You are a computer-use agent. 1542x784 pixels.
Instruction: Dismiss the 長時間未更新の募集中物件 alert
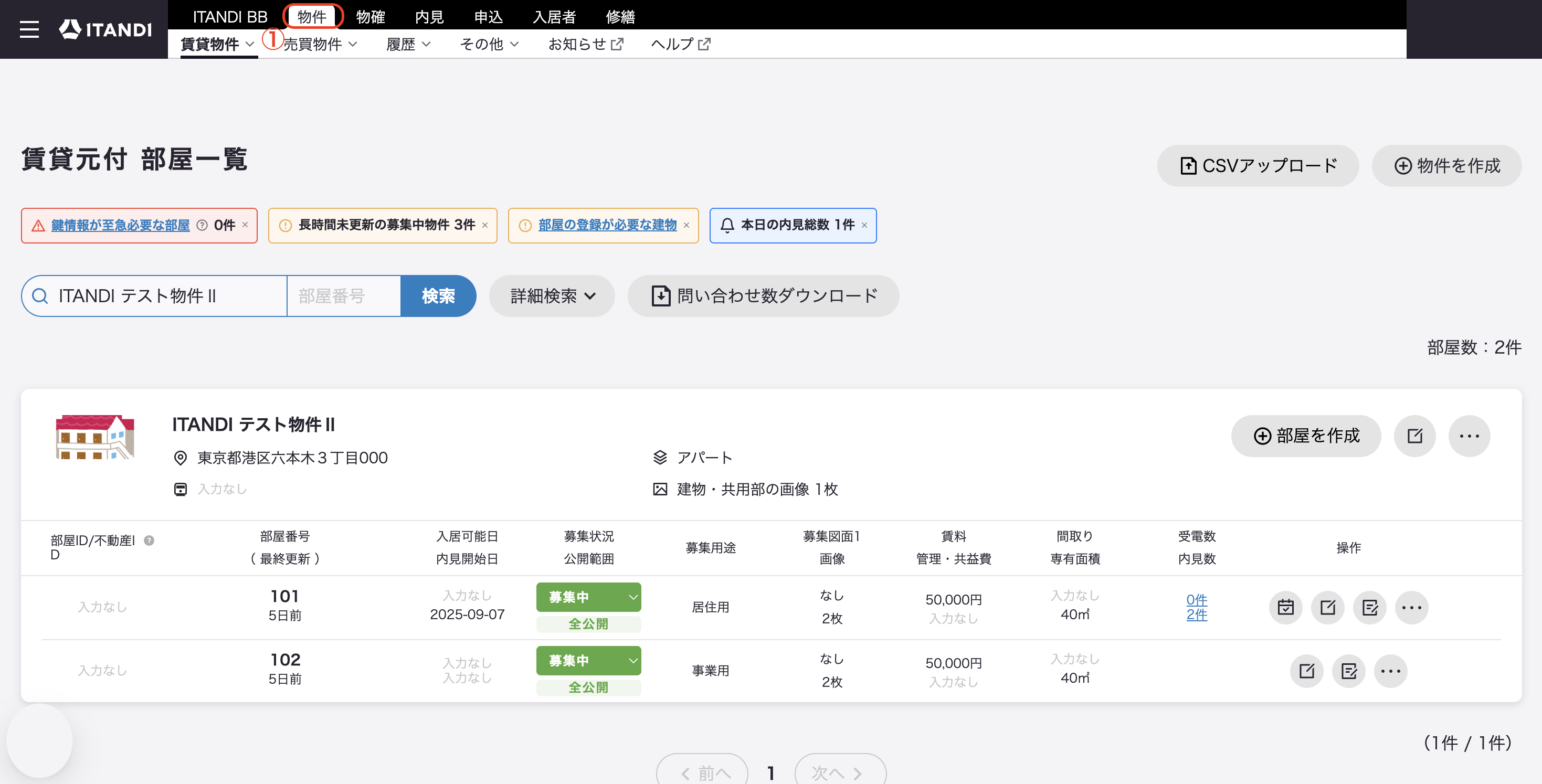click(485, 225)
